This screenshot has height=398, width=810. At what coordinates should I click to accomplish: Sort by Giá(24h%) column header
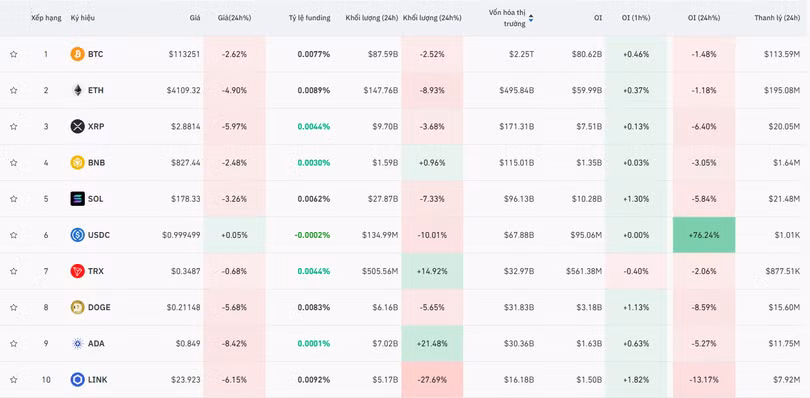coord(234,18)
